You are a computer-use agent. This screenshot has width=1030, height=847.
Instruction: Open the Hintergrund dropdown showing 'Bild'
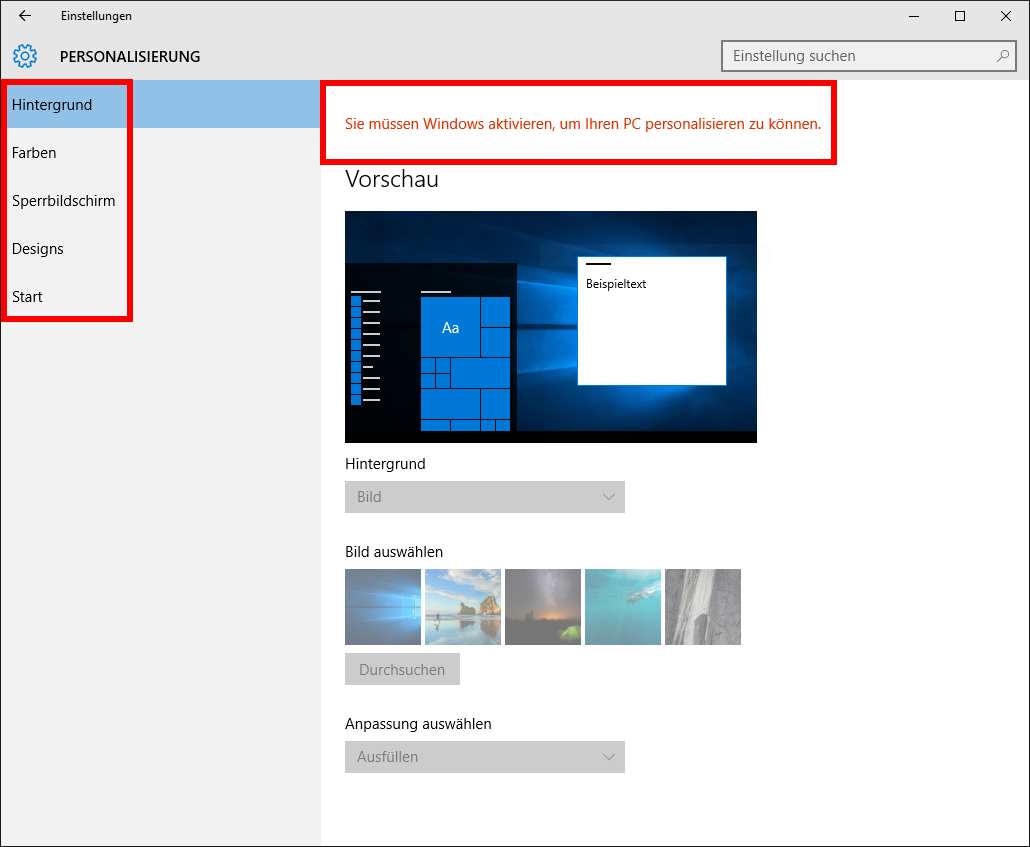click(x=485, y=497)
